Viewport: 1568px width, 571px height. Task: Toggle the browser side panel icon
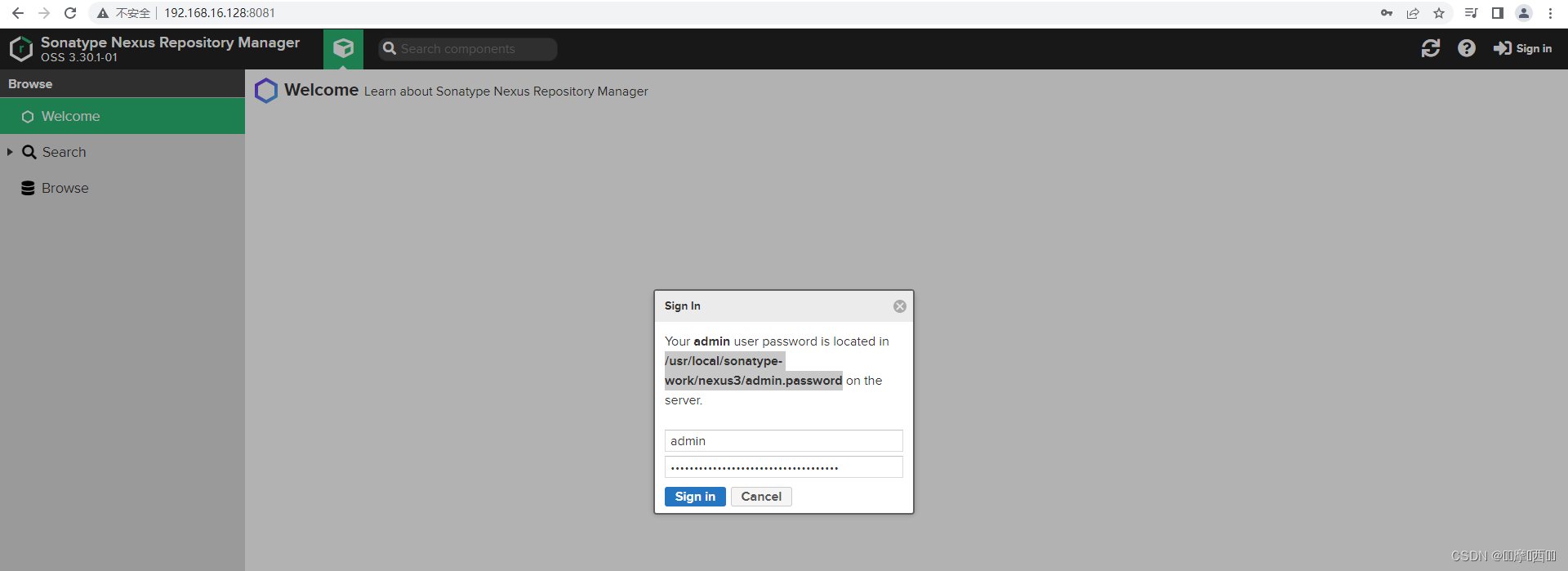point(1498,13)
